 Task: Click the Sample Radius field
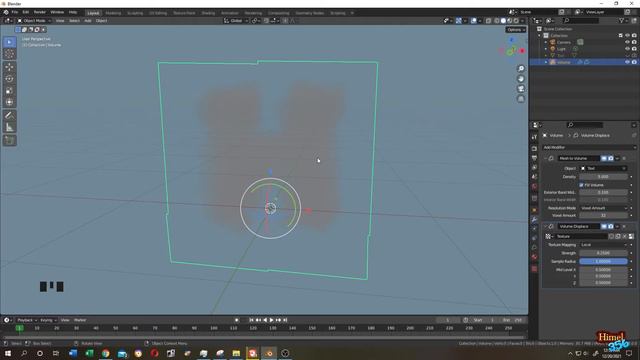[603, 261]
